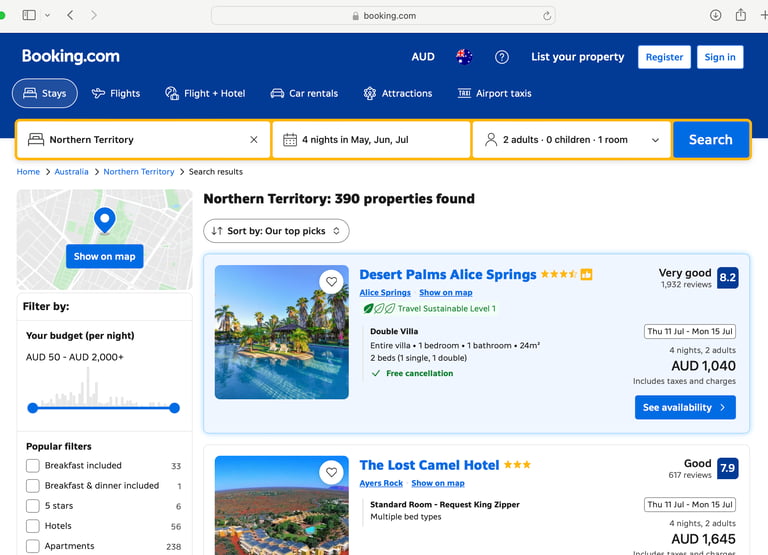
Task: Expand the guests and rooms selector
Action: coord(571,140)
